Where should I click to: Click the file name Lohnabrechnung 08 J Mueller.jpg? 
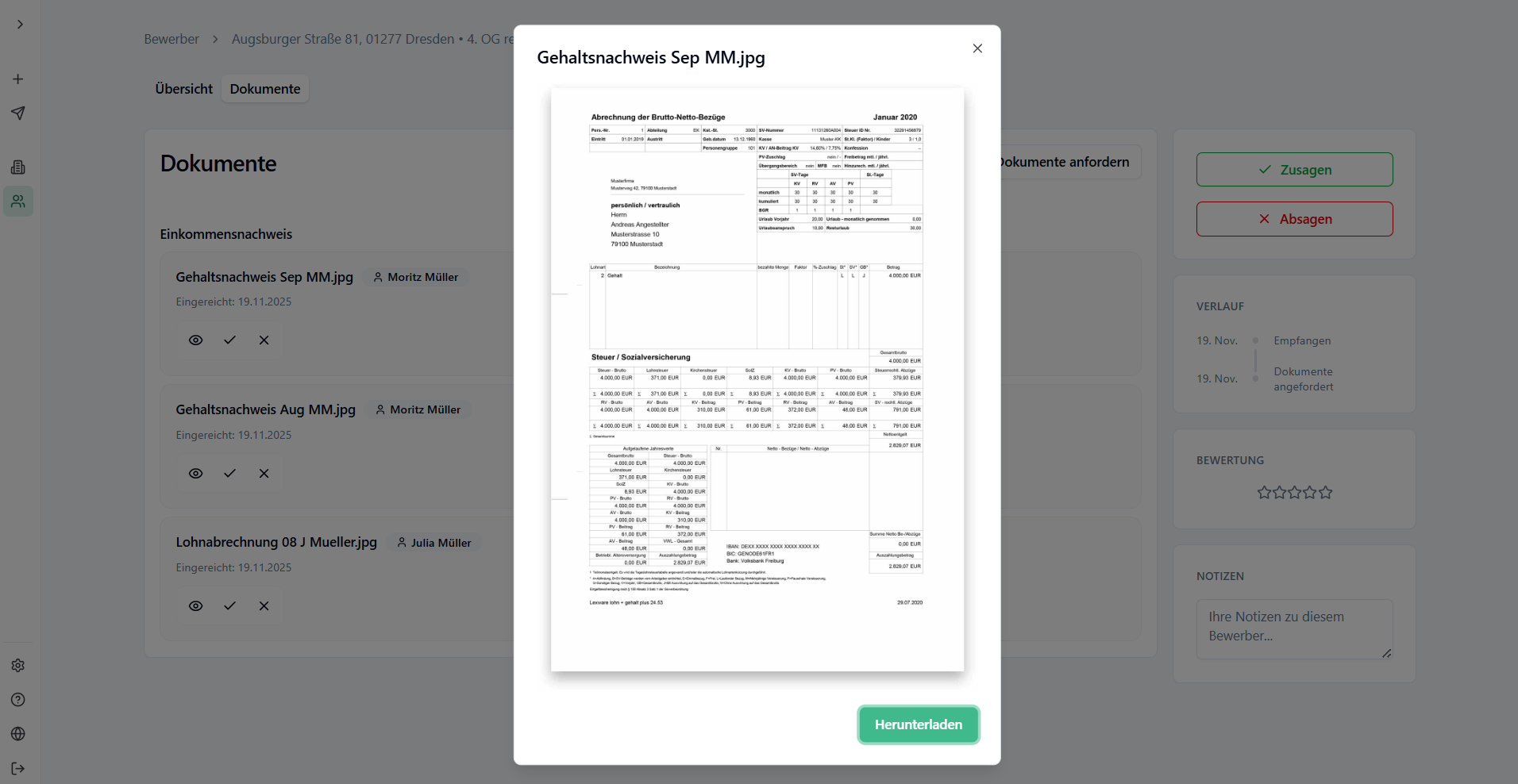pos(276,542)
